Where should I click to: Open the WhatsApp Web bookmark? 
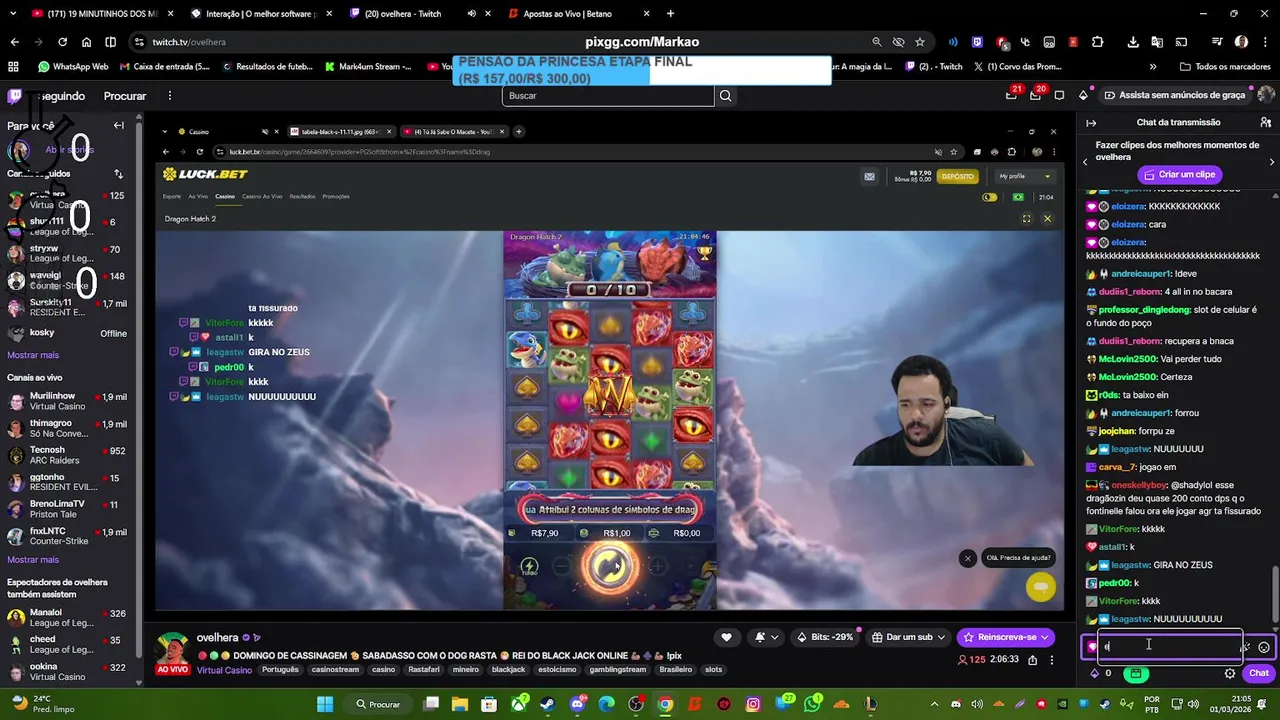tap(73, 67)
